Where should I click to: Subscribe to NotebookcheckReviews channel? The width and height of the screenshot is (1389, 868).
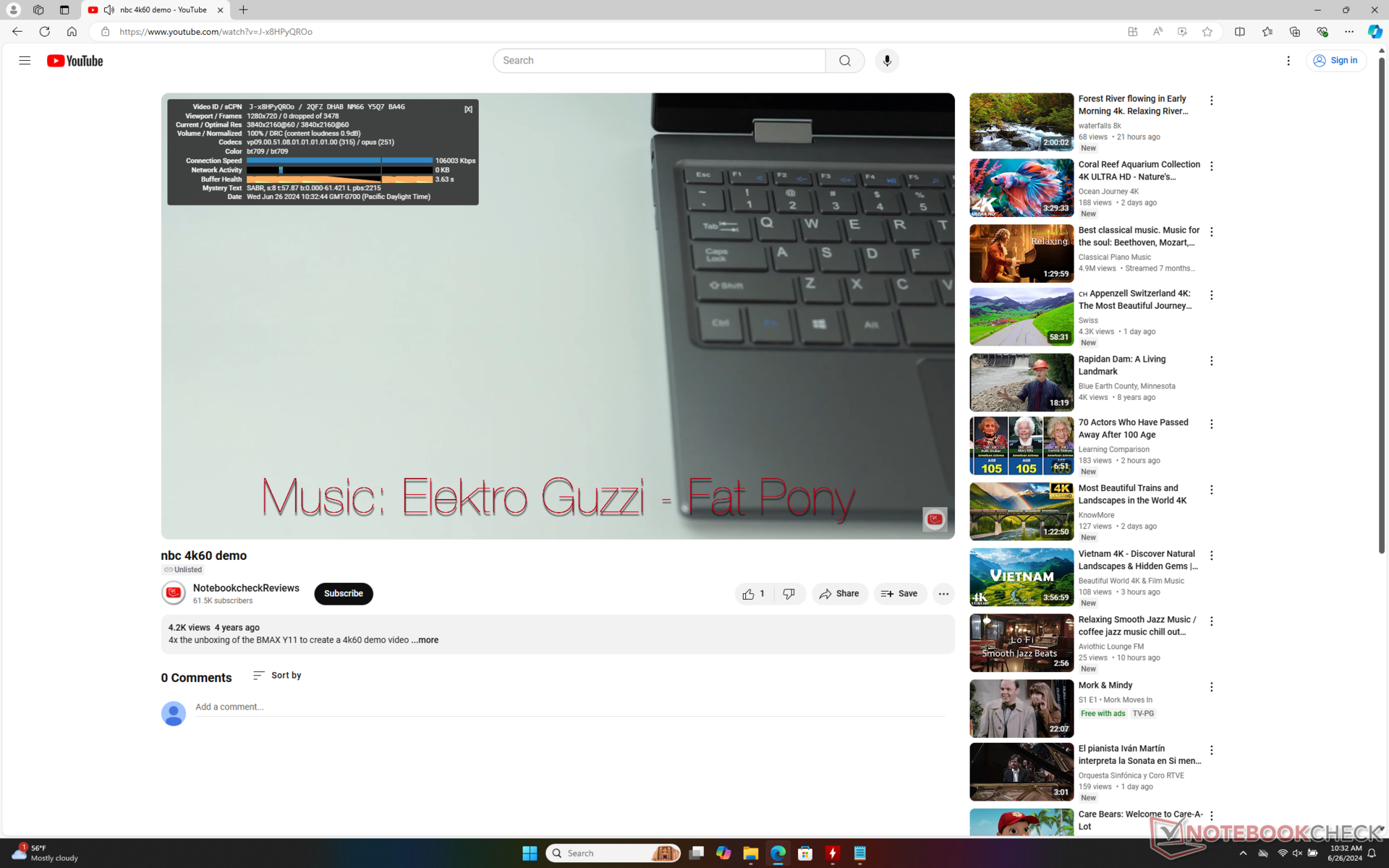(343, 594)
